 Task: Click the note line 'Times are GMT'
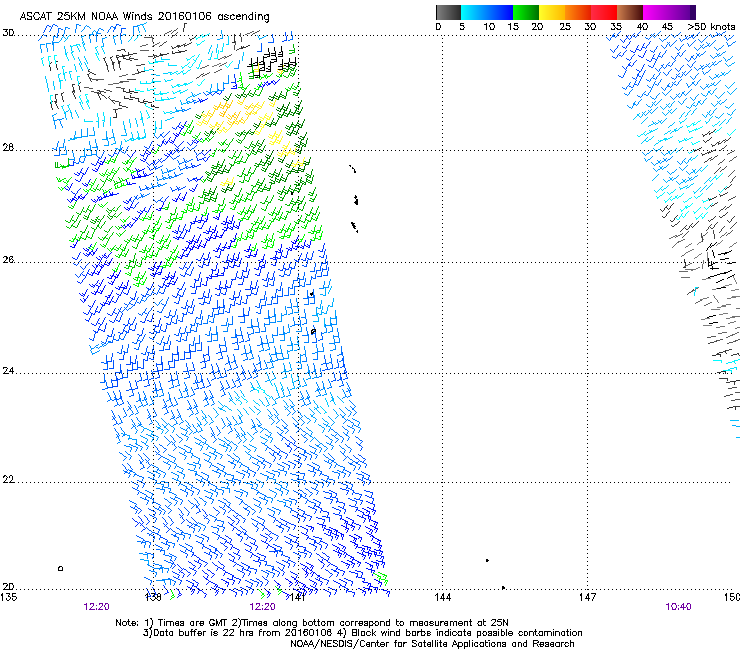click(192, 623)
